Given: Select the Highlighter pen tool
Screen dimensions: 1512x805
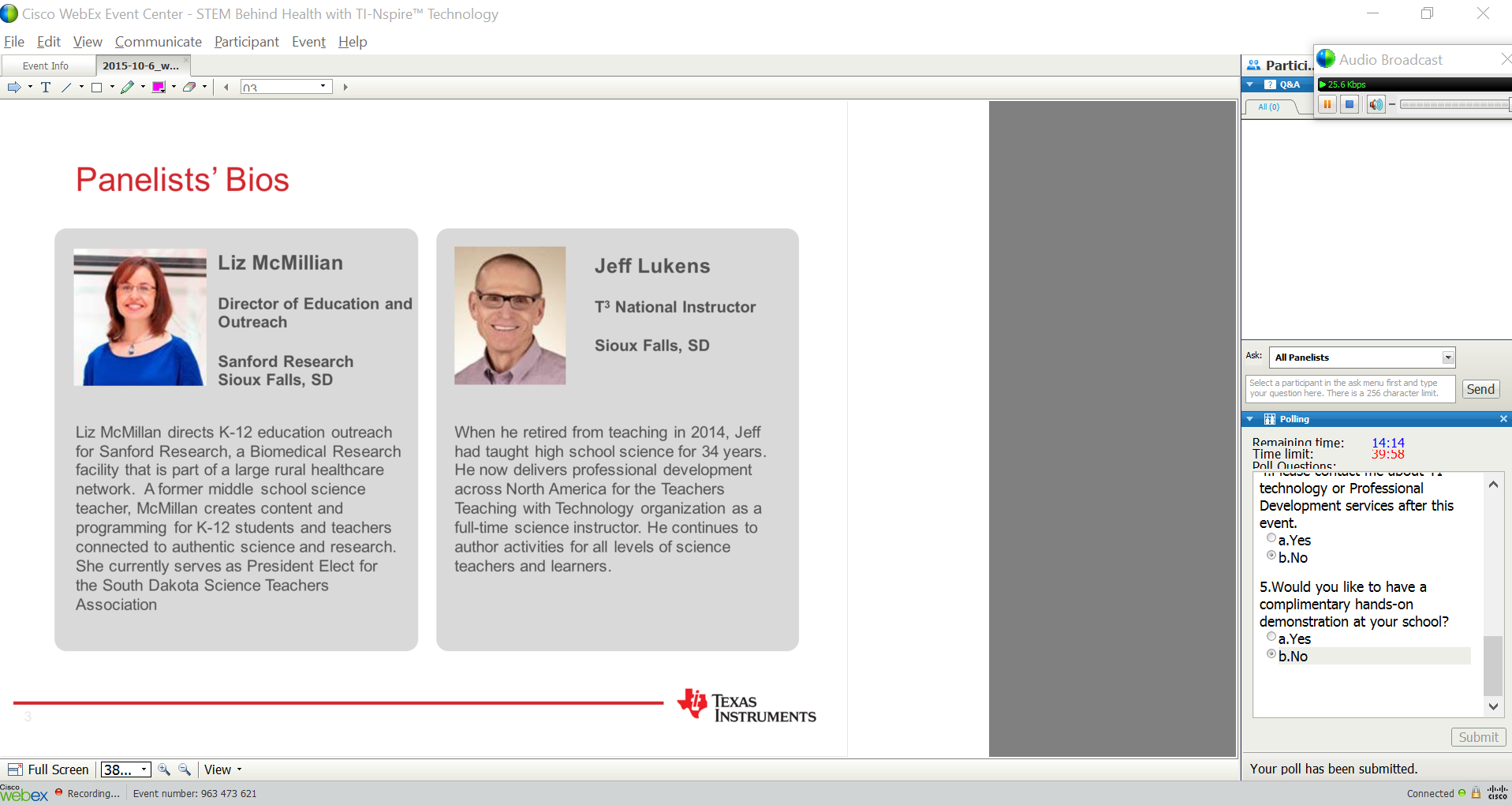Looking at the screenshot, I should click(127, 87).
